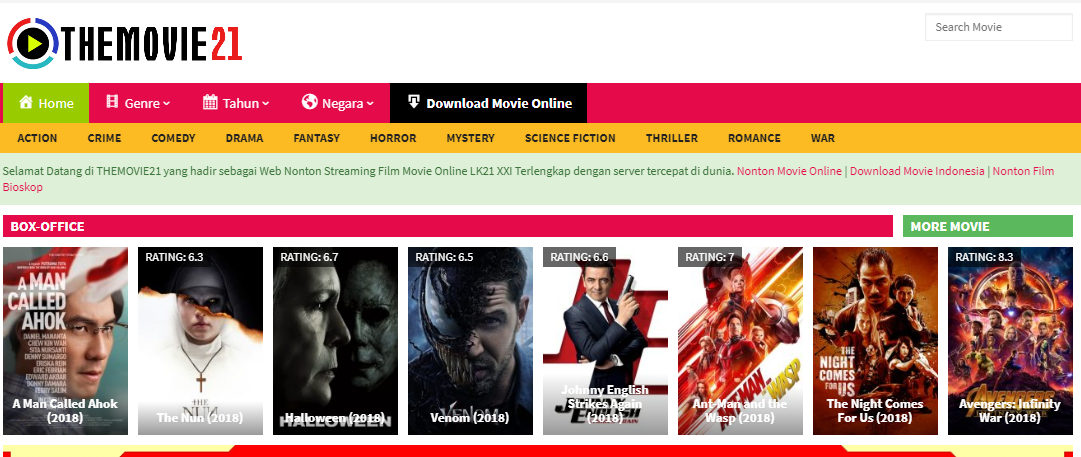Select the SCIENCE FICTION genre
The image size is (1081, 457).
pos(570,138)
